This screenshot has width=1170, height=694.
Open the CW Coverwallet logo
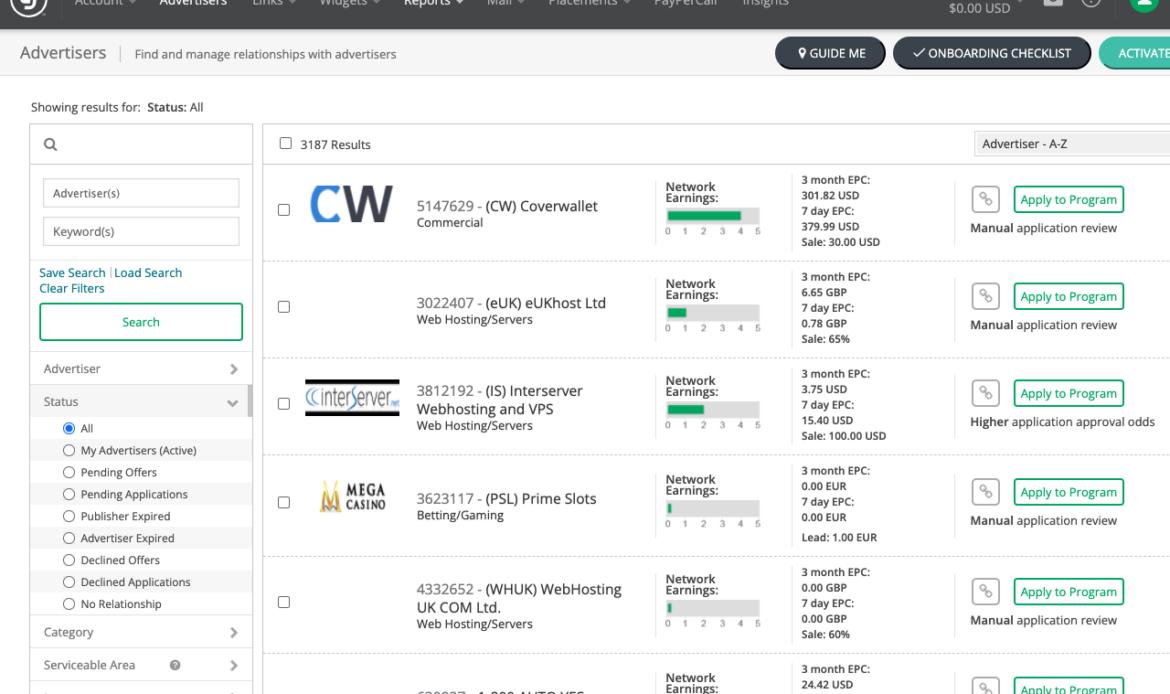pos(351,204)
